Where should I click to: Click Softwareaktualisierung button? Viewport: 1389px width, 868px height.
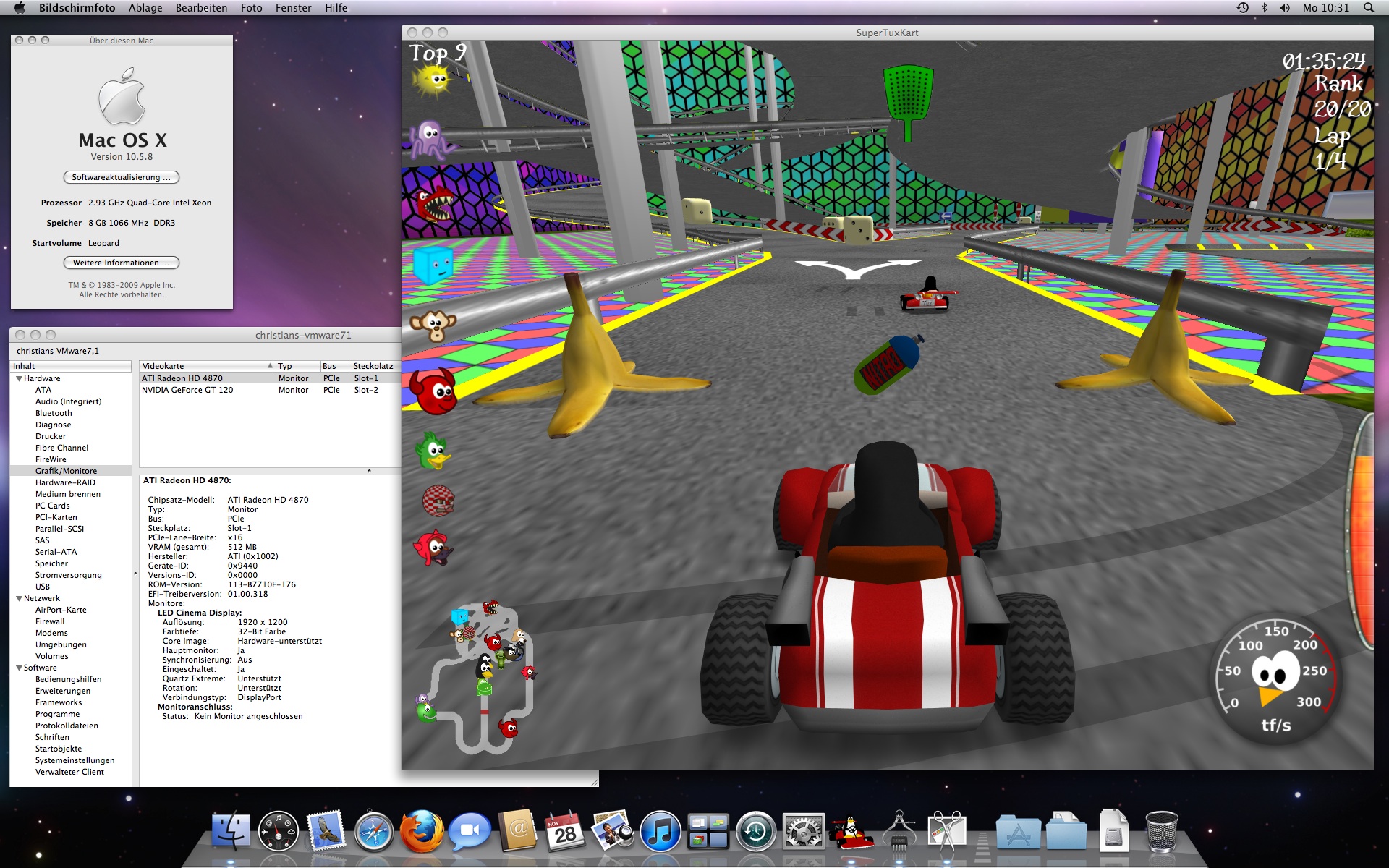[122, 177]
